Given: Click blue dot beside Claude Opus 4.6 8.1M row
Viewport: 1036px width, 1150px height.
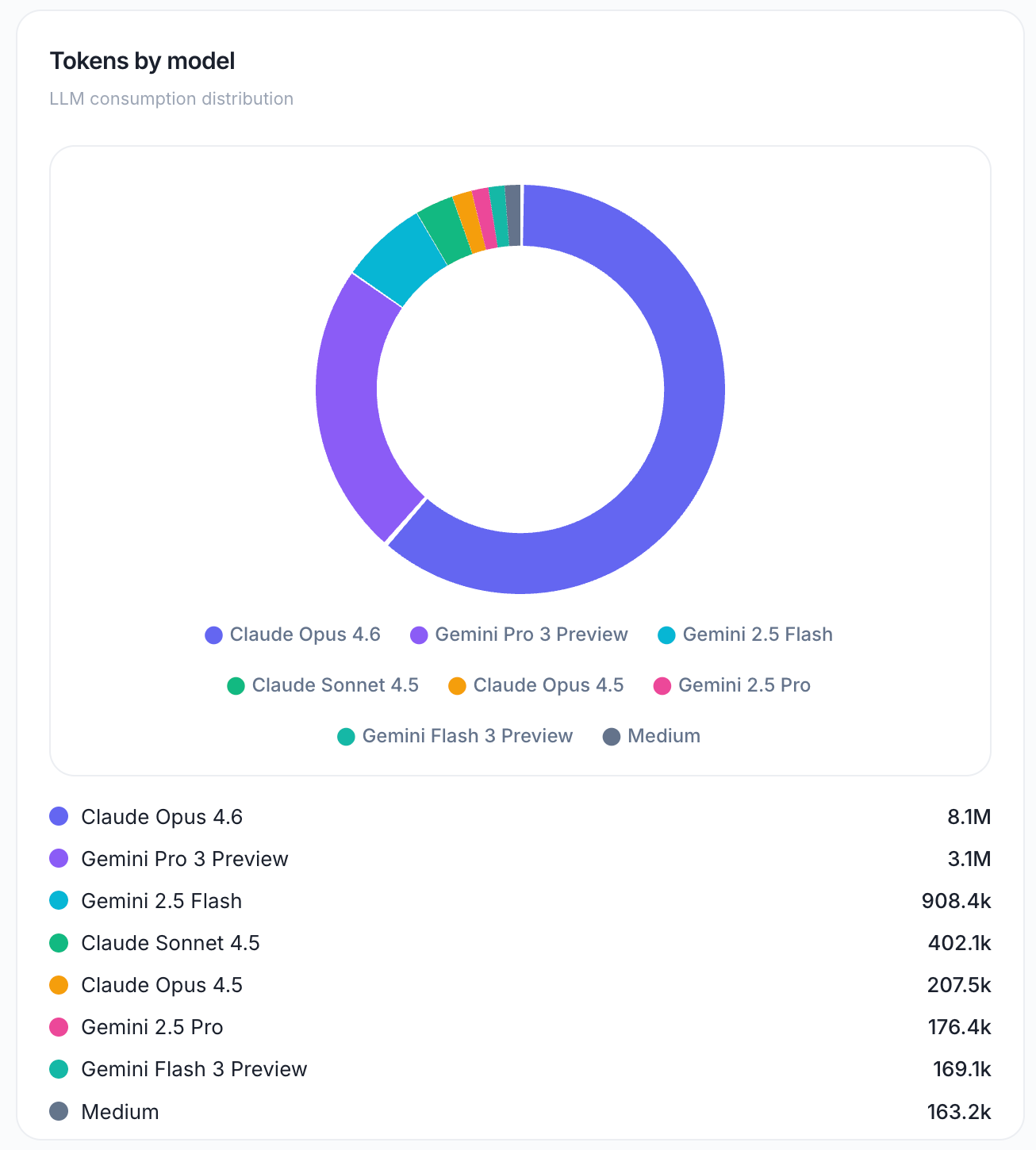Looking at the screenshot, I should [59, 816].
